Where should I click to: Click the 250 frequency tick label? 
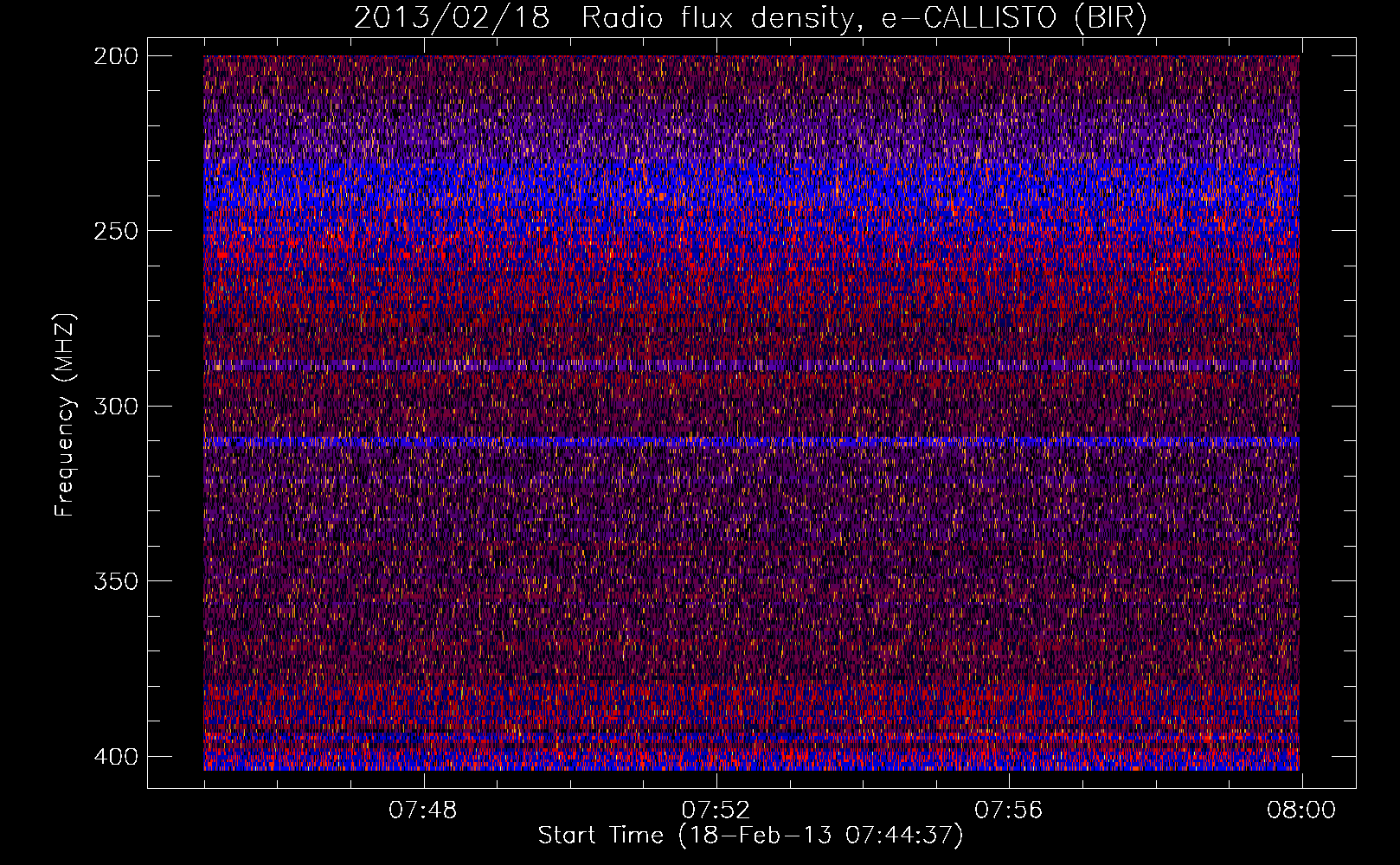[x=115, y=231]
